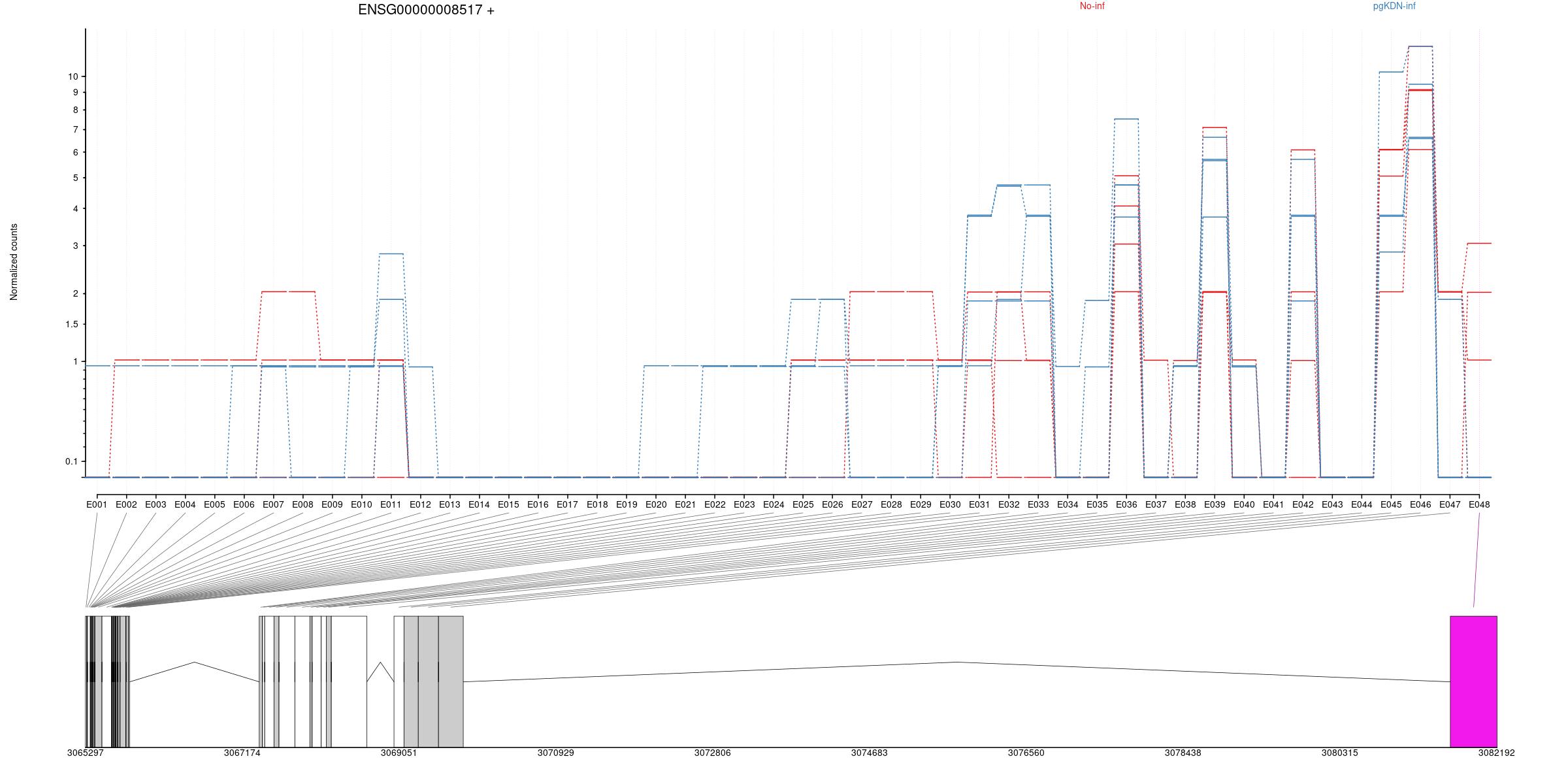Click the E048 exon label

pos(1479,504)
